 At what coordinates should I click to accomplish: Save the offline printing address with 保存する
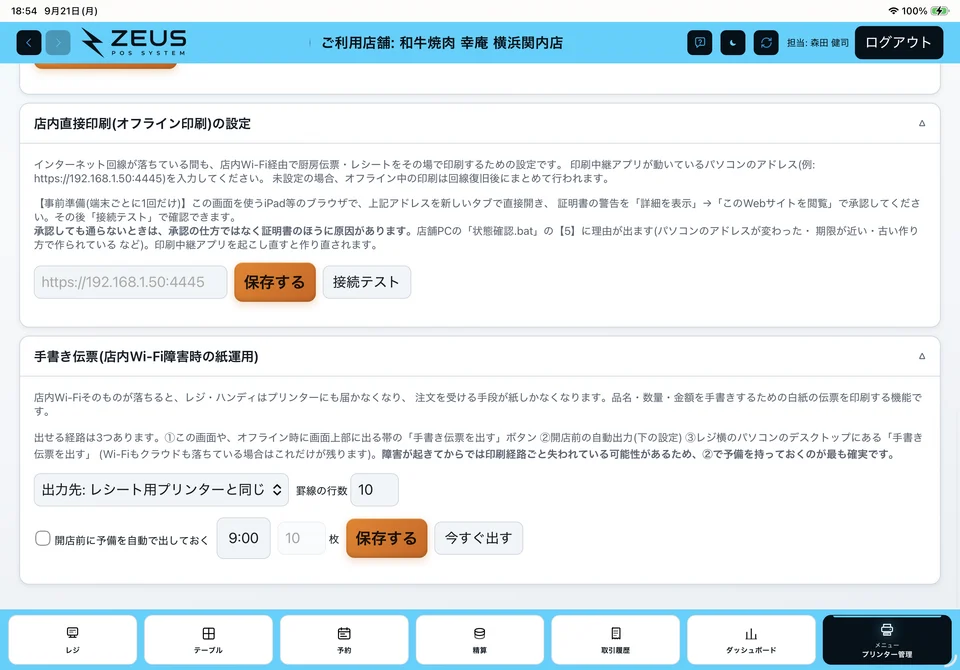[x=275, y=282]
